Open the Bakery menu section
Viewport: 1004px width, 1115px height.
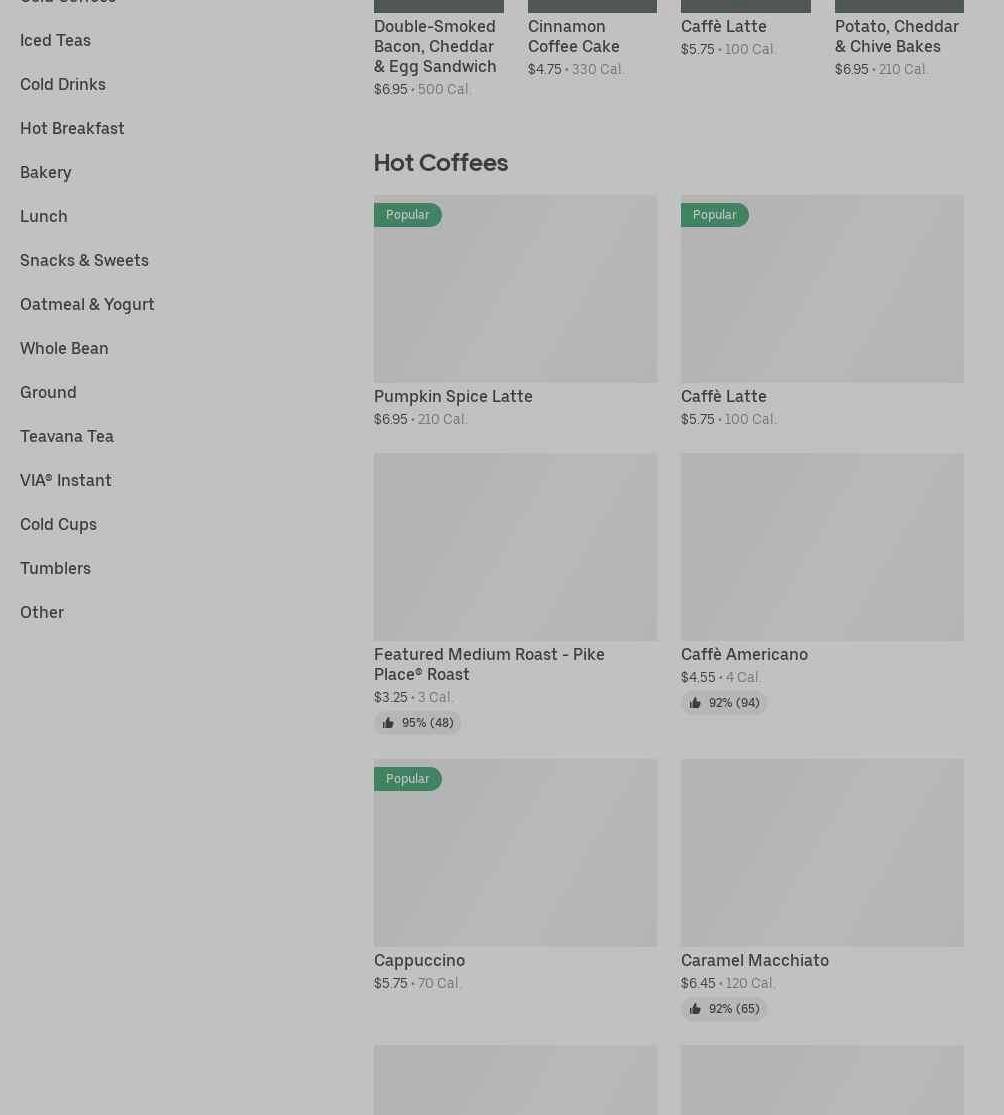coord(46,172)
